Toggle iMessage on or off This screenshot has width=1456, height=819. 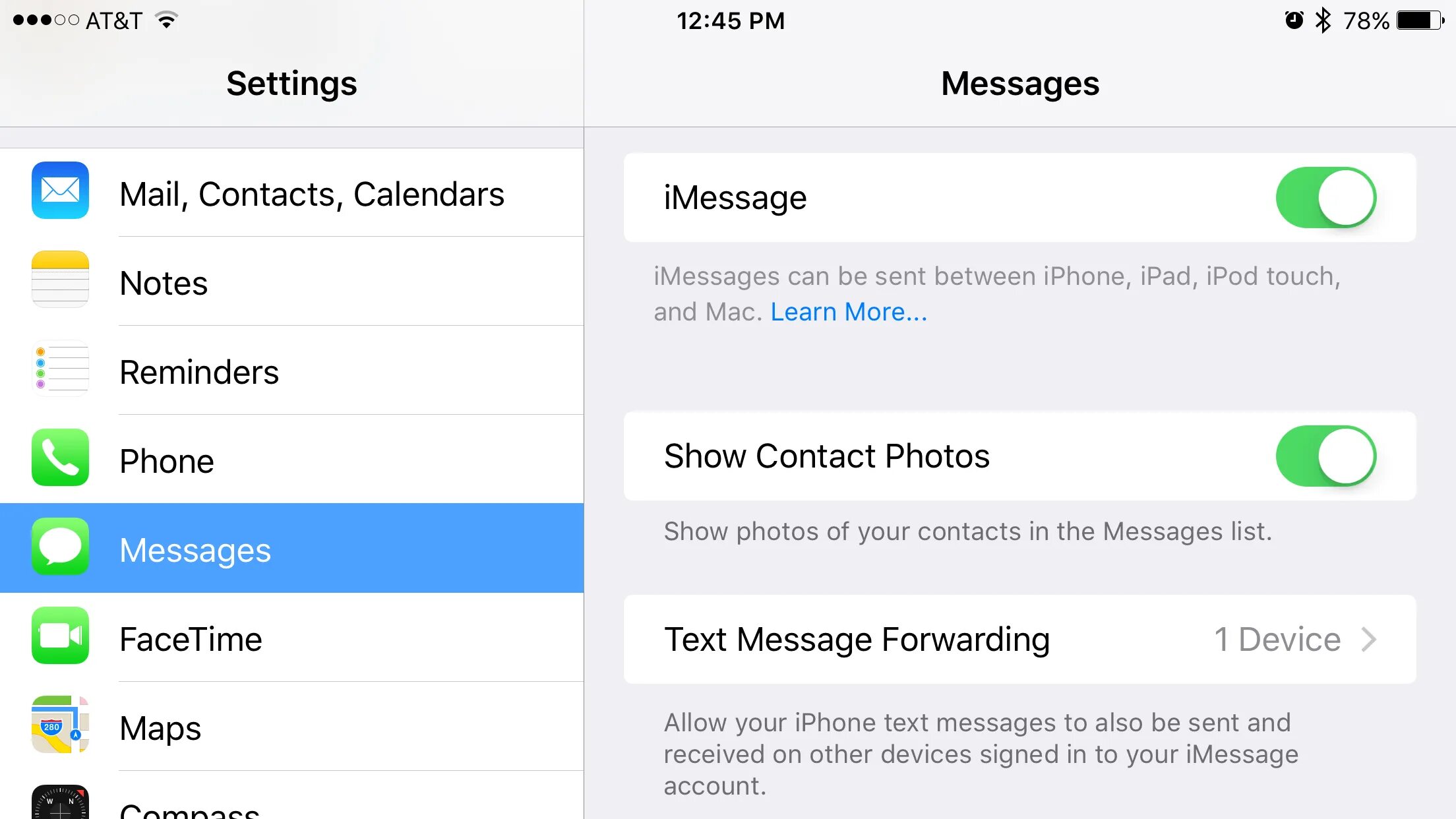coord(1326,197)
